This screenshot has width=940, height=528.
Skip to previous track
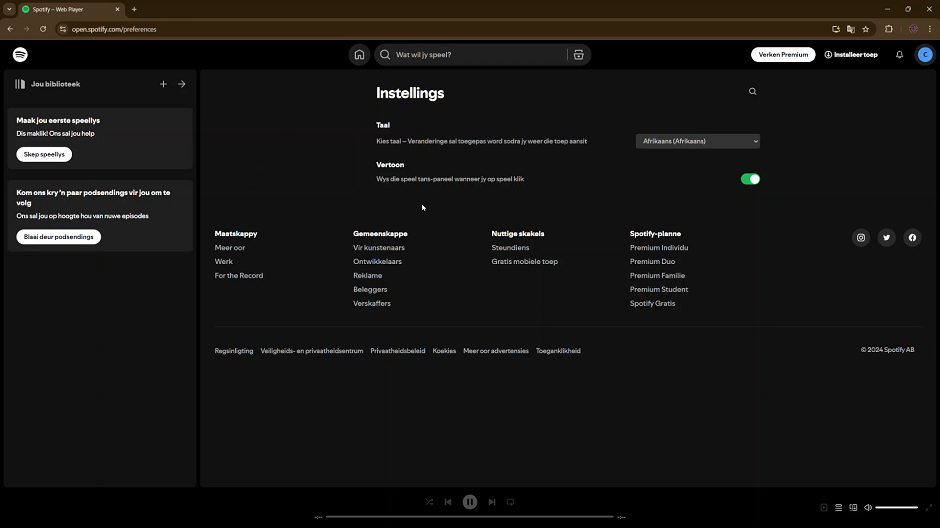[x=448, y=502]
